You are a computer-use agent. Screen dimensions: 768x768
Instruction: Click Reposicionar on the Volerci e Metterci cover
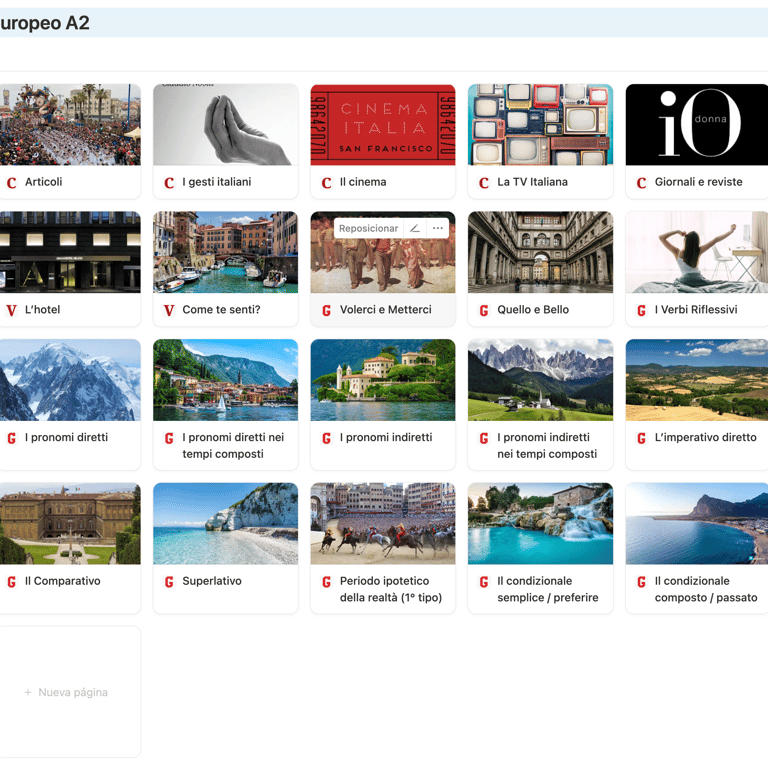368,228
